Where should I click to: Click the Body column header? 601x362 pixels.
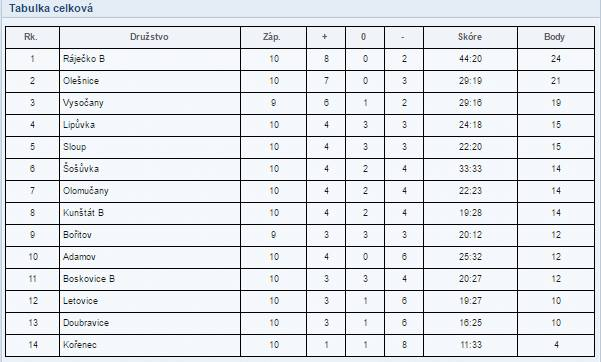pyautogui.click(x=555, y=37)
